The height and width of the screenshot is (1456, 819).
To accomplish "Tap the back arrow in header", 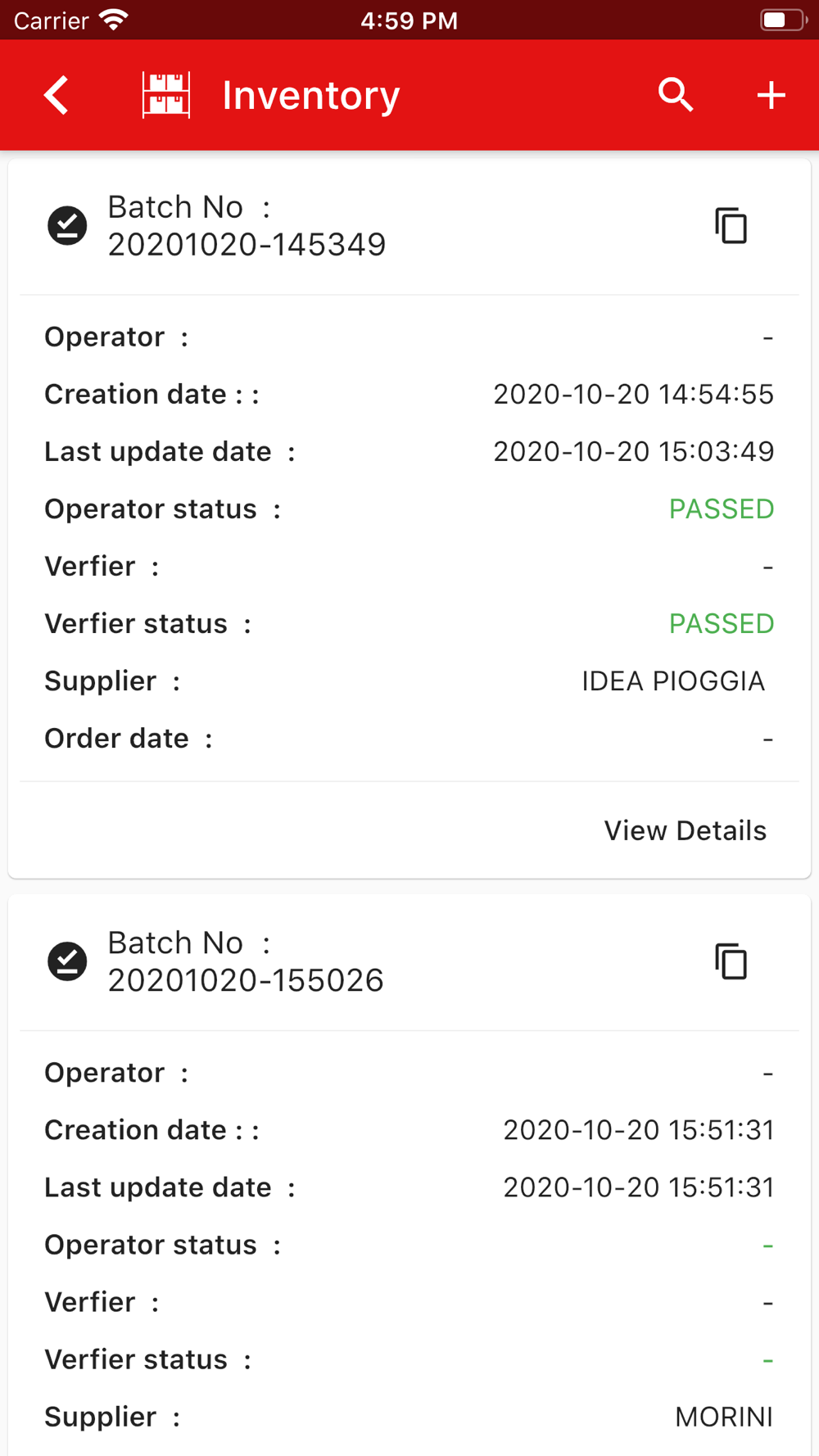I will click(57, 95).
